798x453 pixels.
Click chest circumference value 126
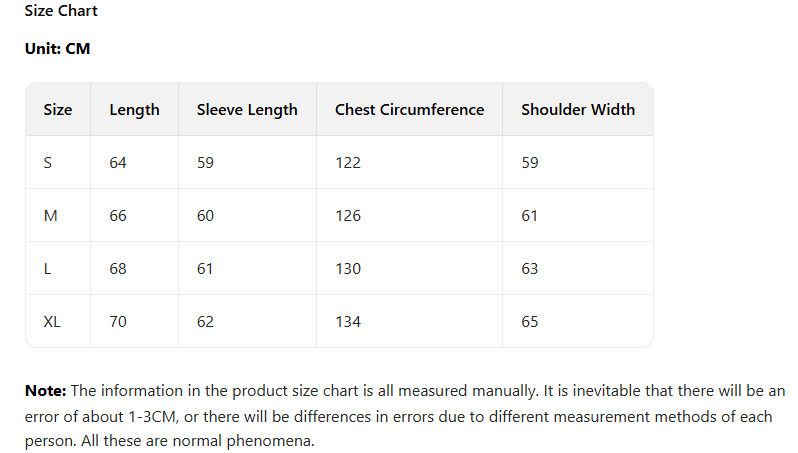point(348,216)
